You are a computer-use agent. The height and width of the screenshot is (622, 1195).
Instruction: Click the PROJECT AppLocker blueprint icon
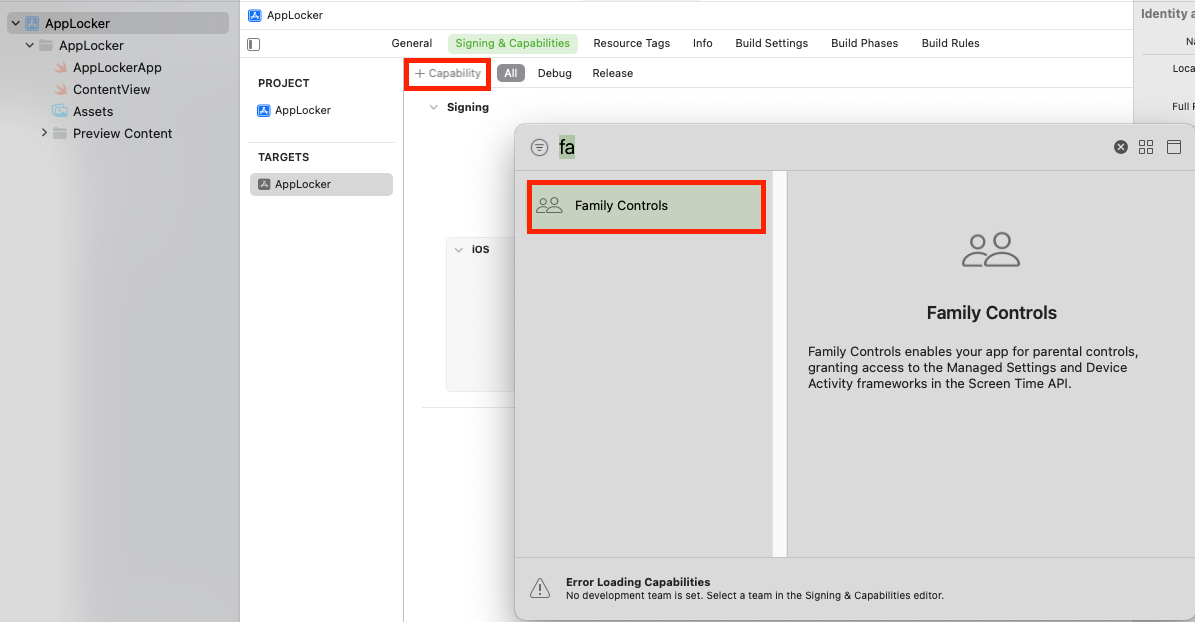click(264, 111)
